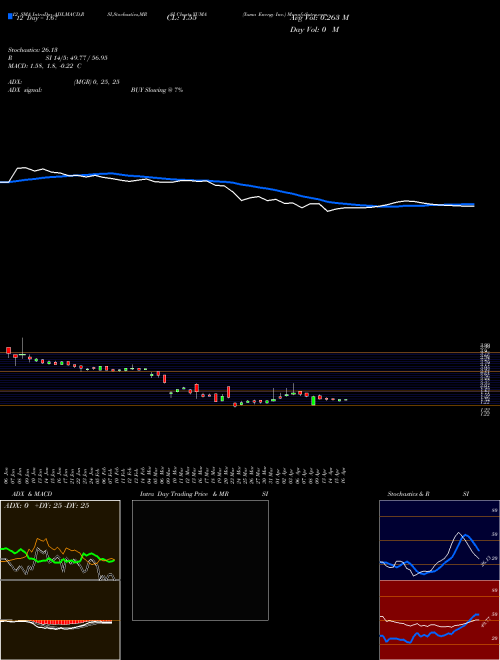Click the navy Stochastics indicator chart

point(439,540)
